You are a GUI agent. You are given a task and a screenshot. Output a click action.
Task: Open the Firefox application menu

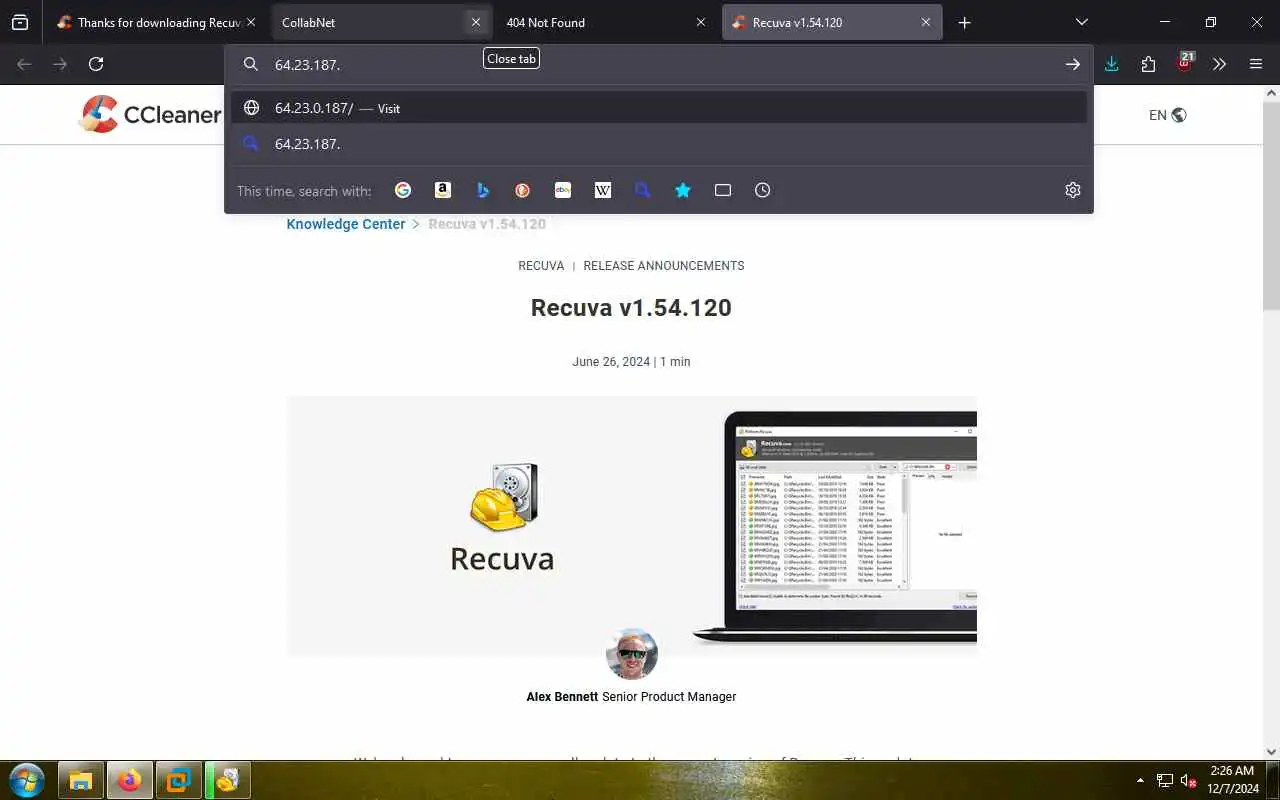(x=1256, y=64)
